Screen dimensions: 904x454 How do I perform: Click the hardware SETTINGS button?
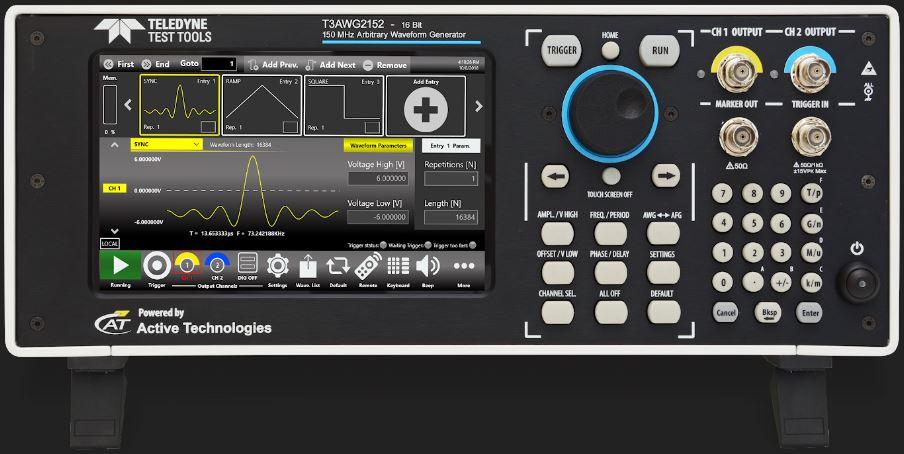click(663, 272)
